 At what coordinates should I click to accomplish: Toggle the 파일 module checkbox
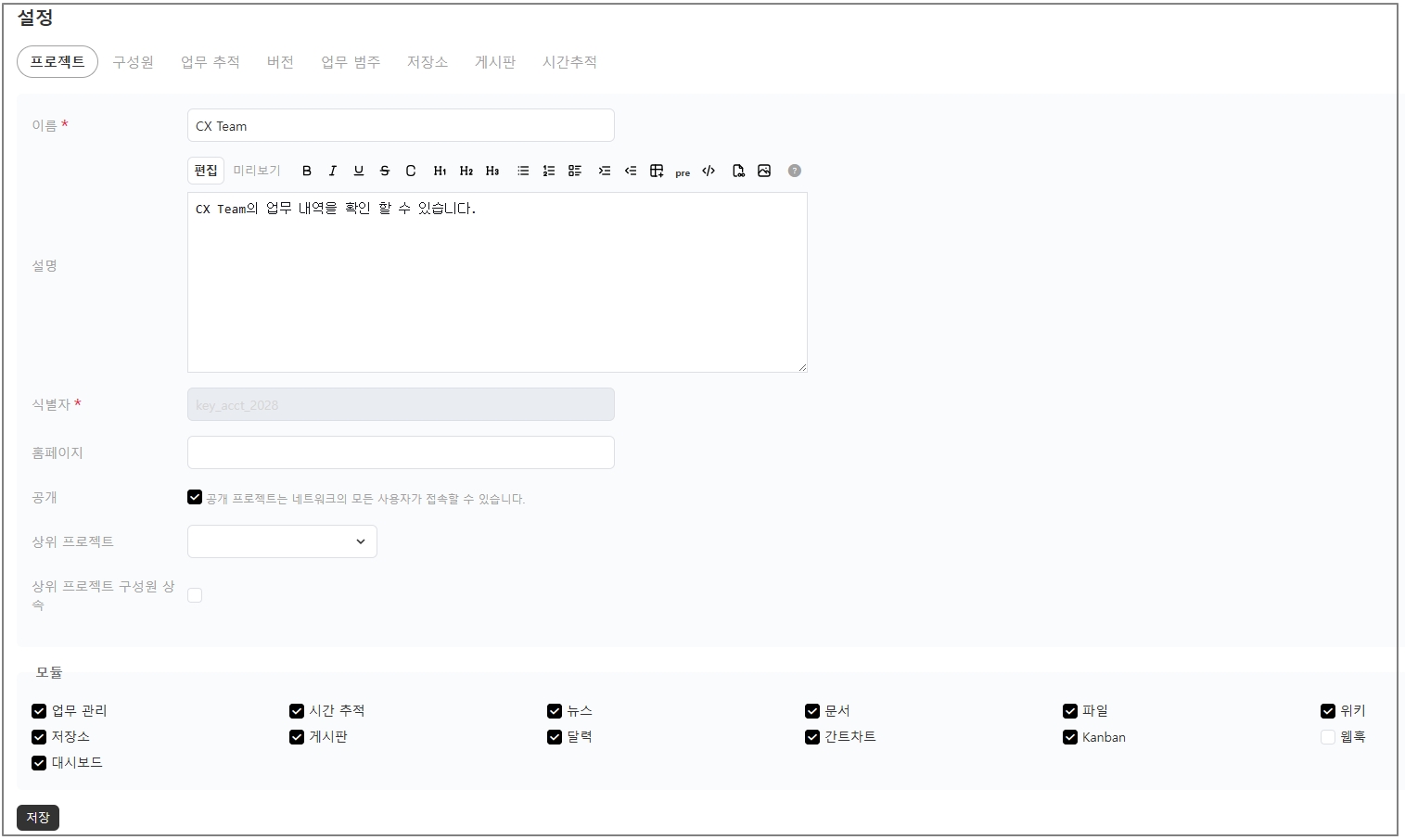pyautogui.click(x=1070, y=711)
